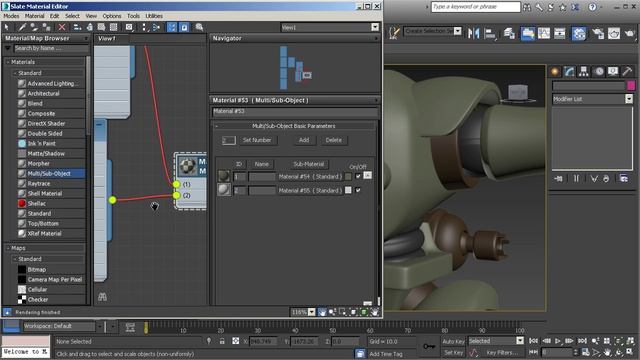Open the Options menu

coord(112,16)
